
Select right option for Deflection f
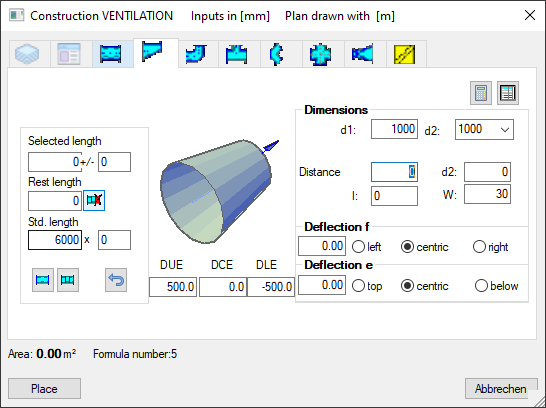coord(491,247)
